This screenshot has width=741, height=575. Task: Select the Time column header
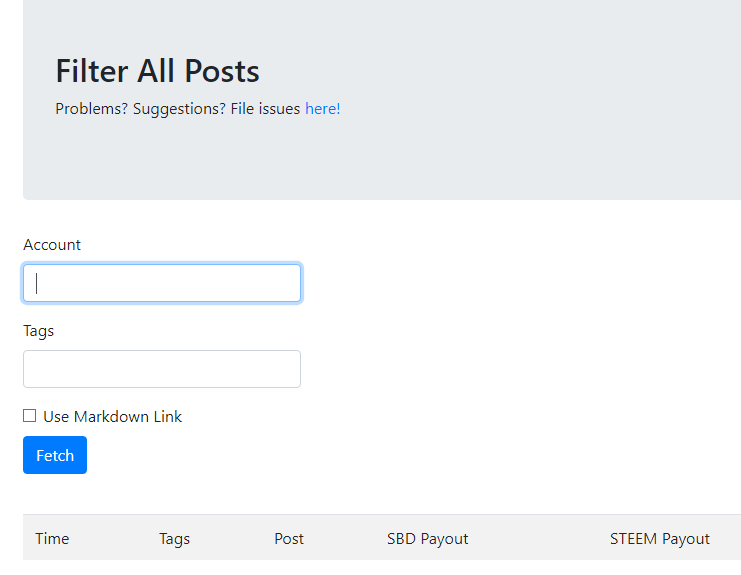(52, 539)
